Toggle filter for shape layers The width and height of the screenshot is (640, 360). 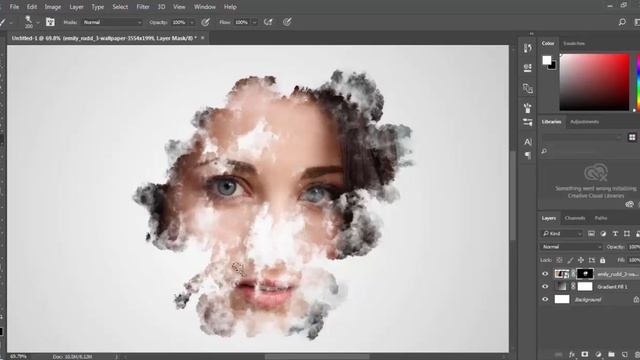click(x=627, y=233)
